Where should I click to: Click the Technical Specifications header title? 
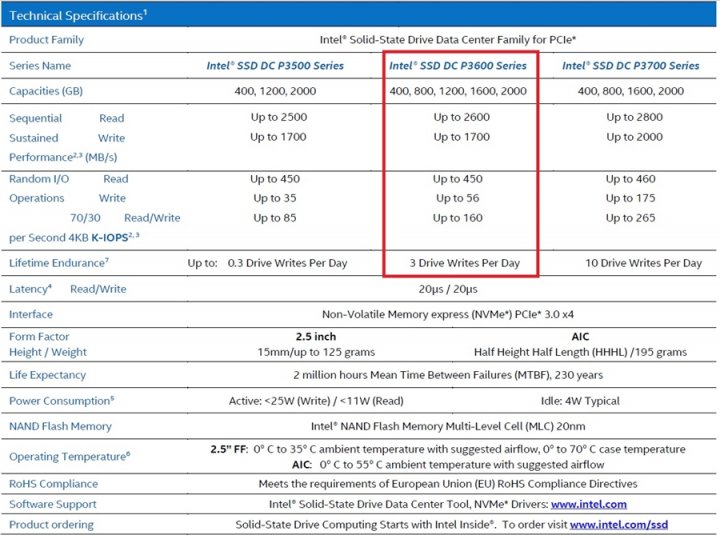[x=78, y=16]
